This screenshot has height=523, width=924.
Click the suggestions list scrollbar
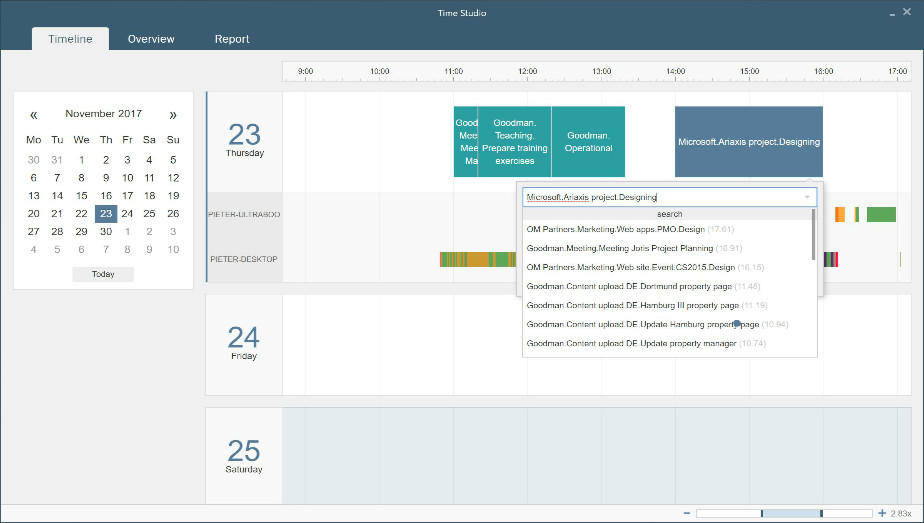814,234
